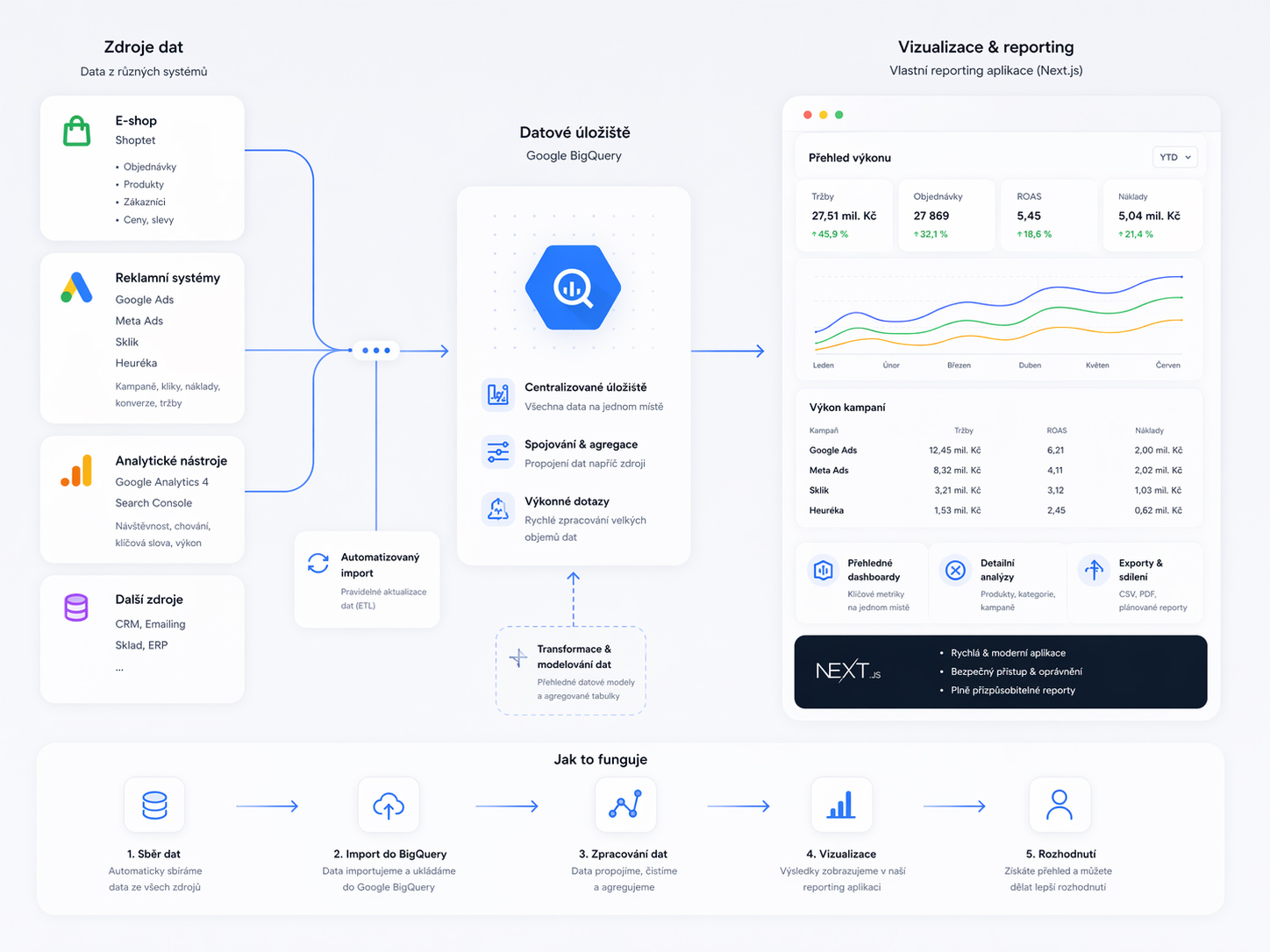Click the Google Ads logo beside Reklamní systémy

click(x=77, y=288)
